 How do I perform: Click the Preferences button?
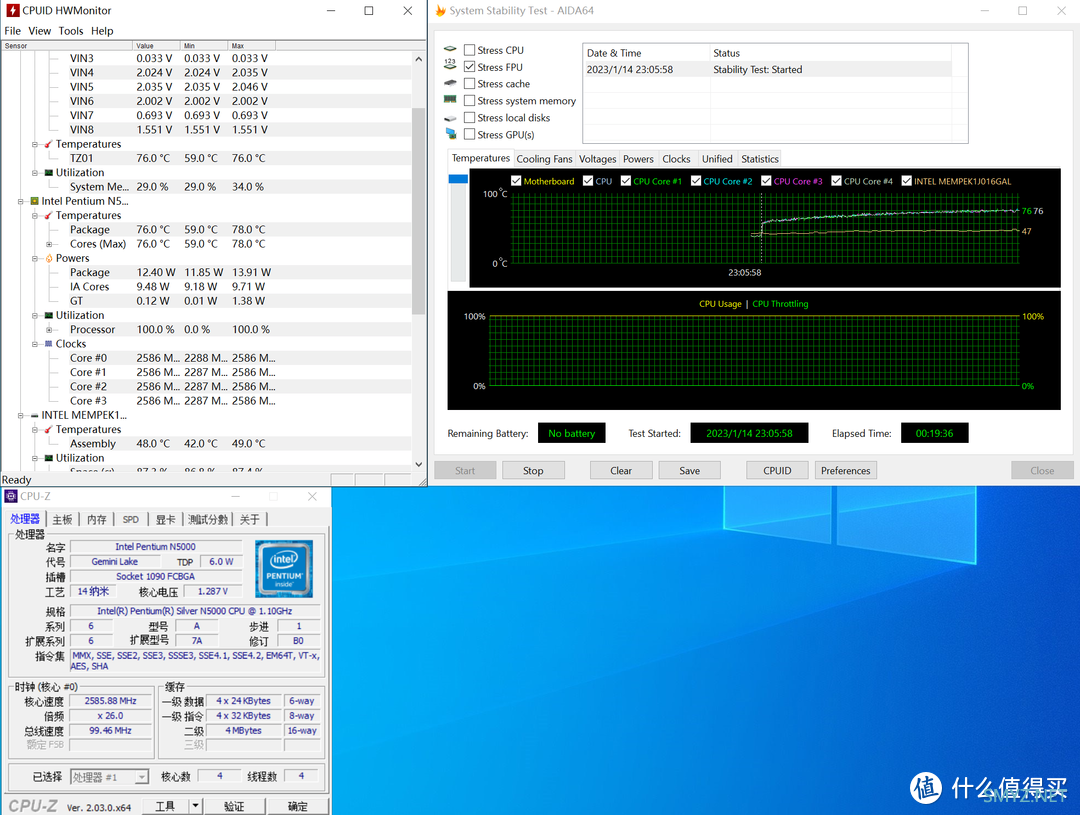(845, 471)
